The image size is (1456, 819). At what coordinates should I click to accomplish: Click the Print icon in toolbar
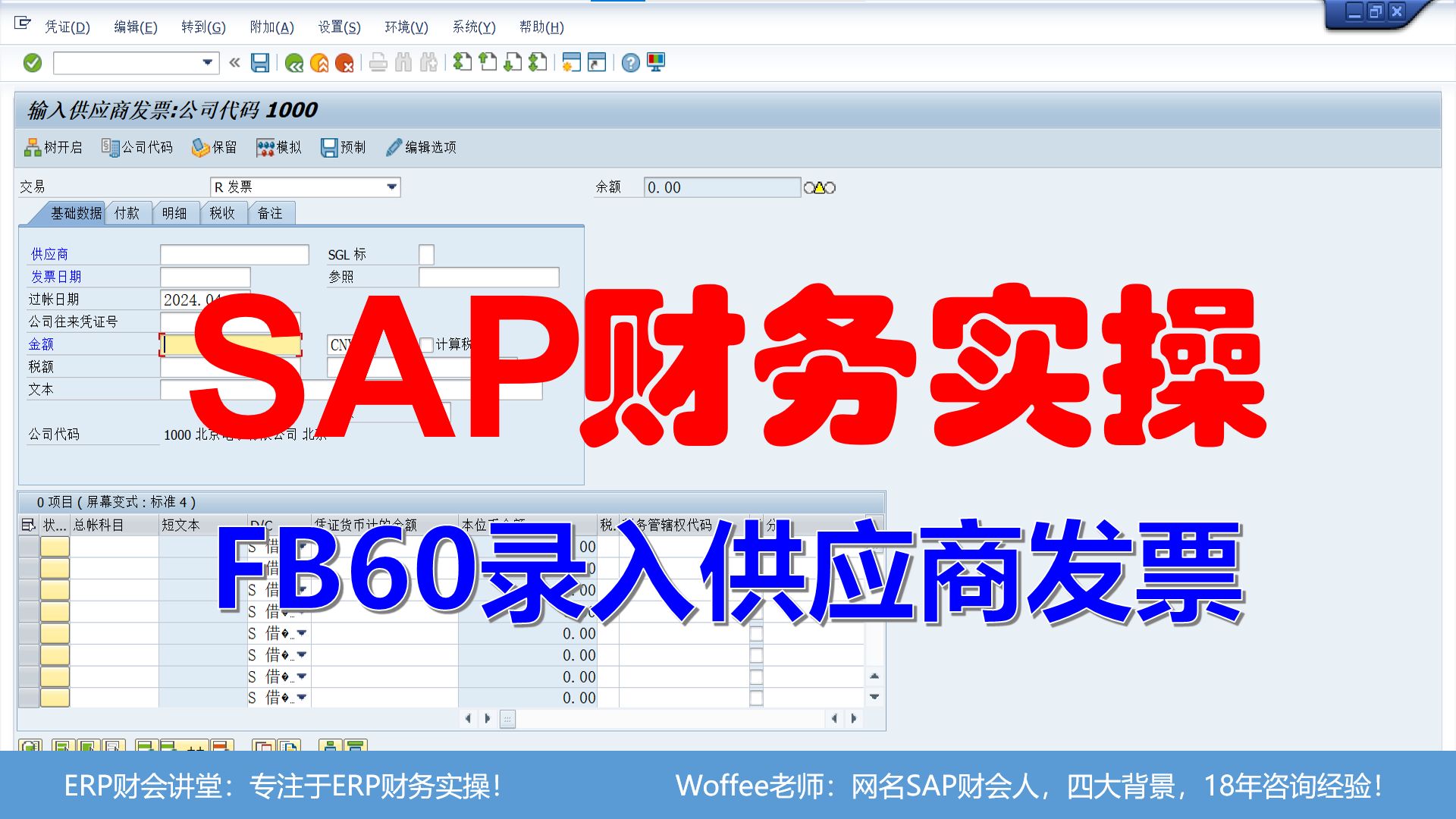(x=378, y=63)
